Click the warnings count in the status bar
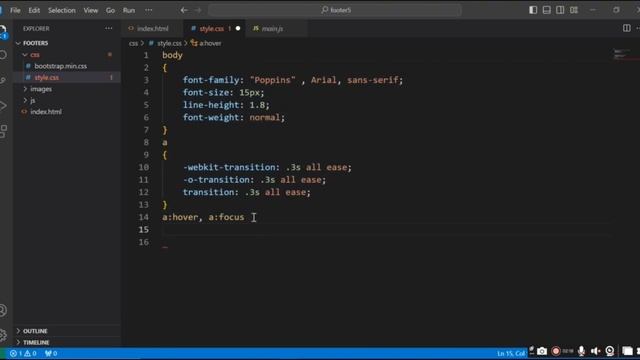 [30, 353]
